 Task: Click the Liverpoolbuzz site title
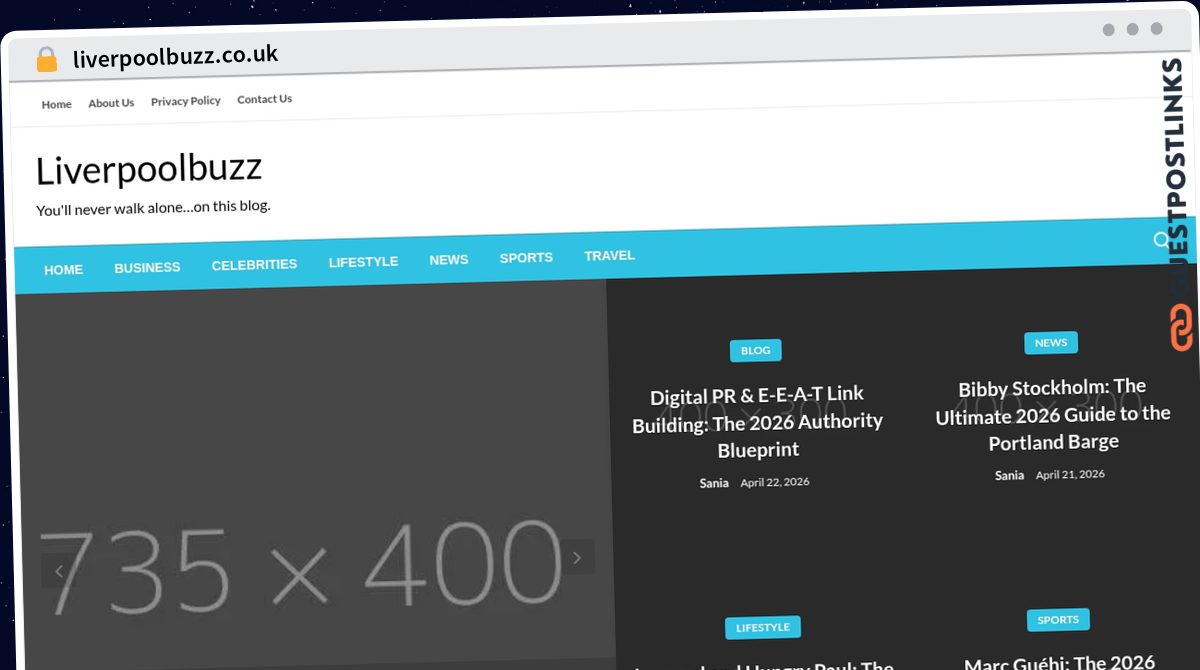pyautogui.click(x=149, y=168)
